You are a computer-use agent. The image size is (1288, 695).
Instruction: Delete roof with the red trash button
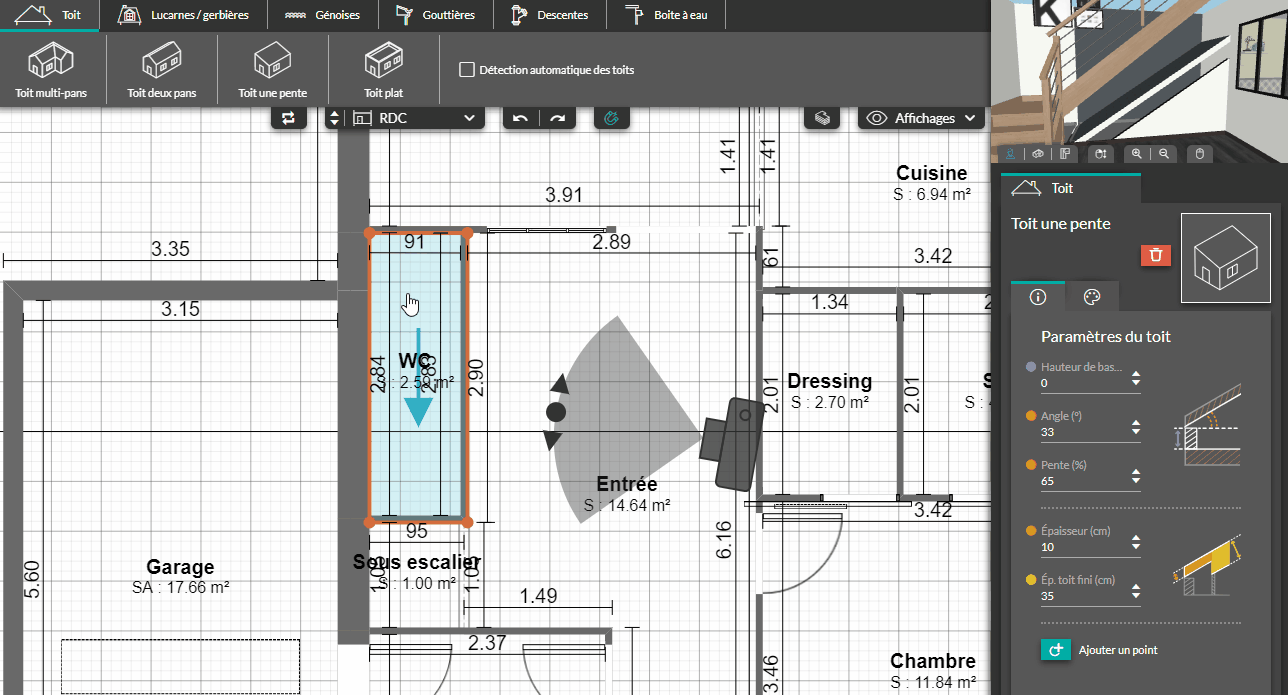click(x=1155, y=255)
